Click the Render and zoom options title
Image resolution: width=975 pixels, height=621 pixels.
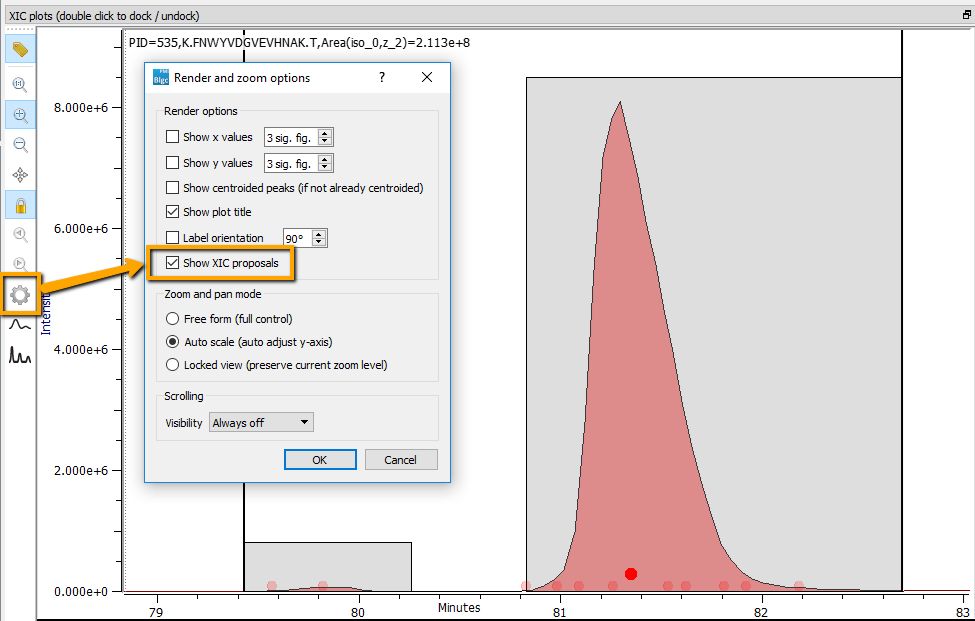242,78
